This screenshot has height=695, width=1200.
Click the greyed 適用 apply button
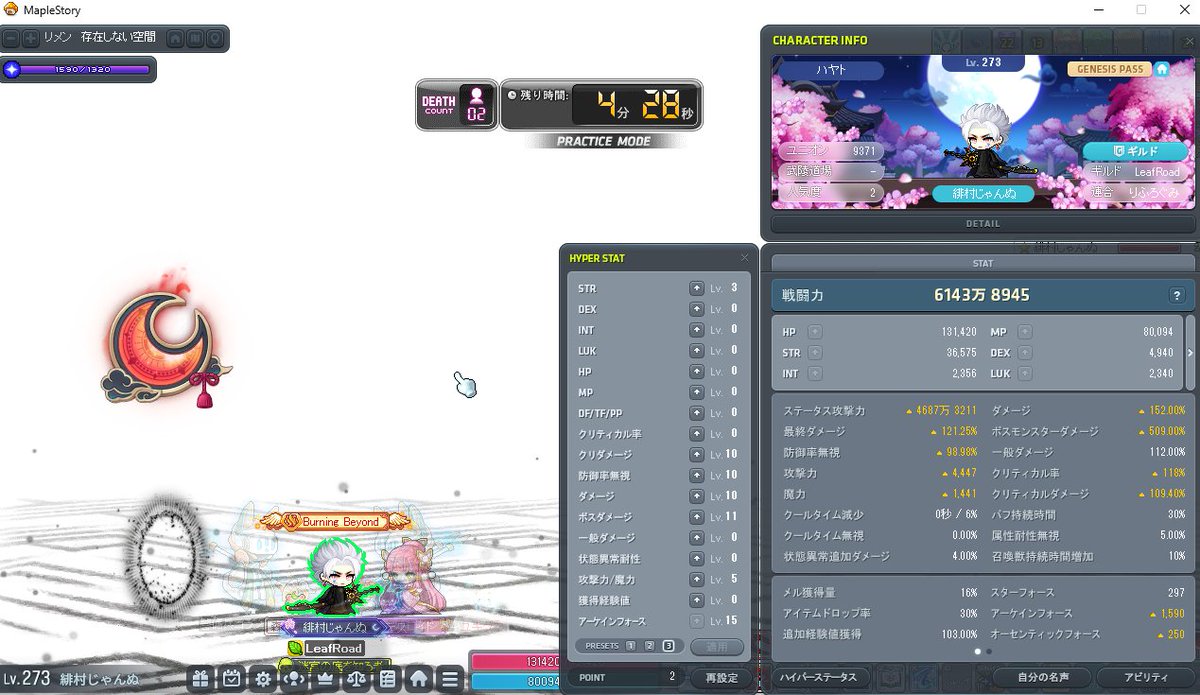(716, 646)
